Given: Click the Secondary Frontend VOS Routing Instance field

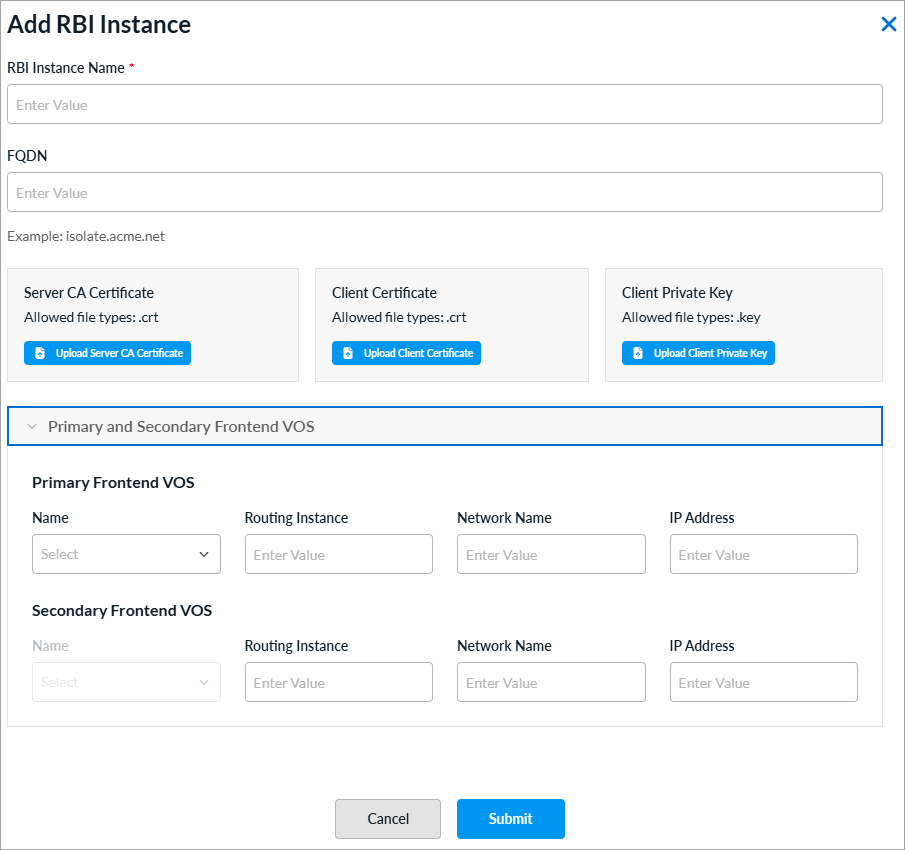Looking at the screenshot, I should [x=338, y=682].
